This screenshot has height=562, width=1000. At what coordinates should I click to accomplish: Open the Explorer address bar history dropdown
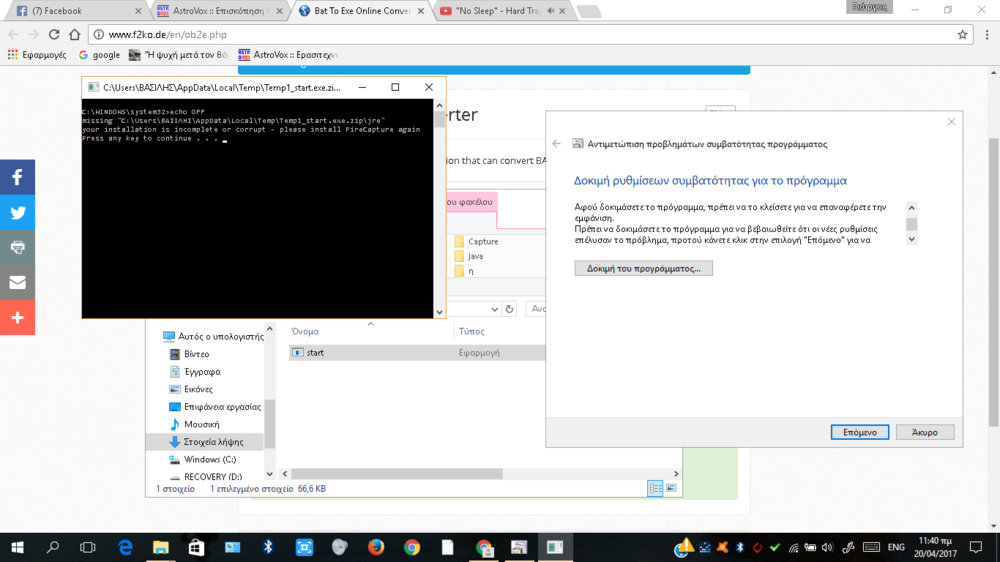[x=493, y=310]
